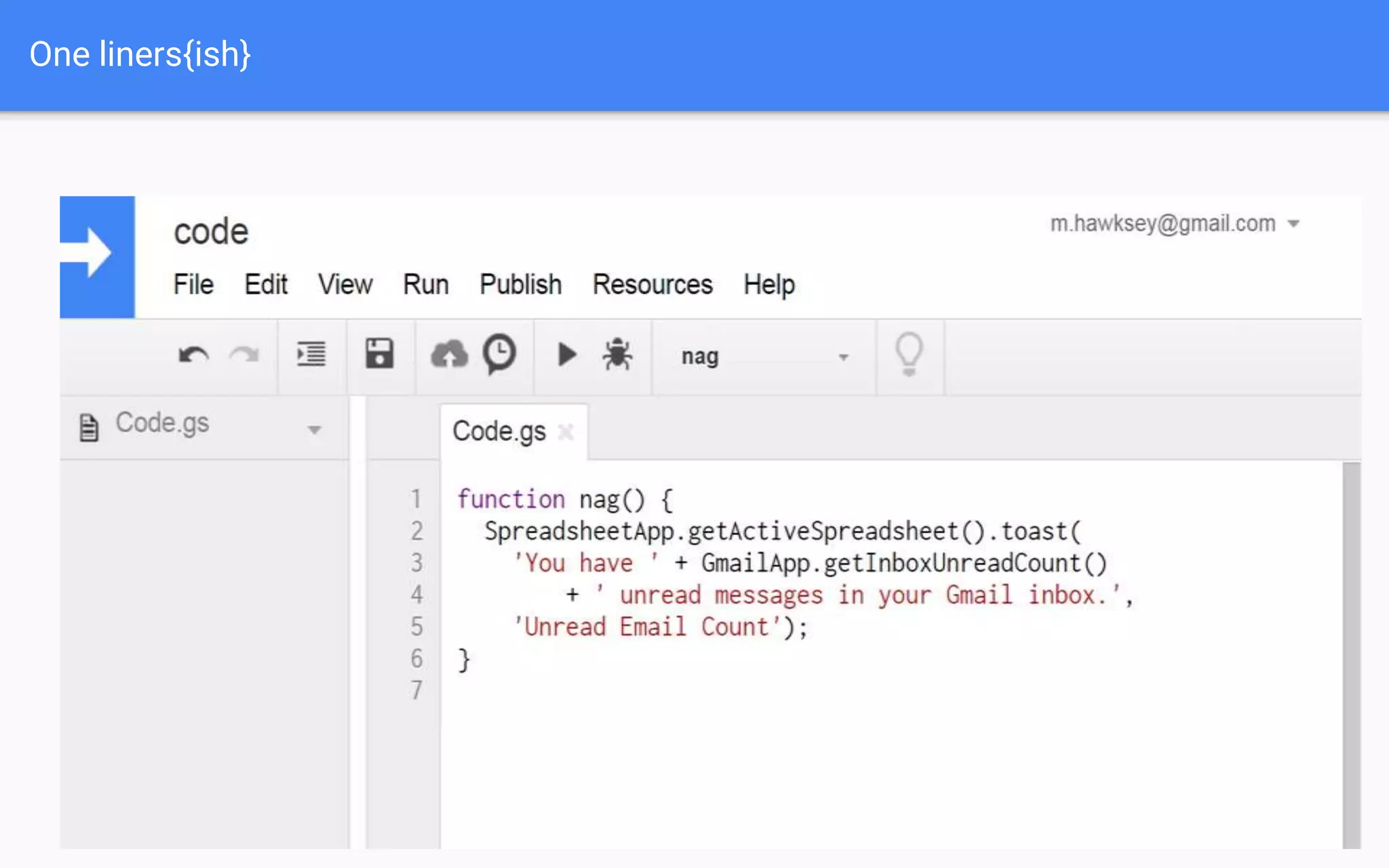
Task: Click the blue Apps Script arrow logo
Action: pyautogui.click(x=97, y=257)
